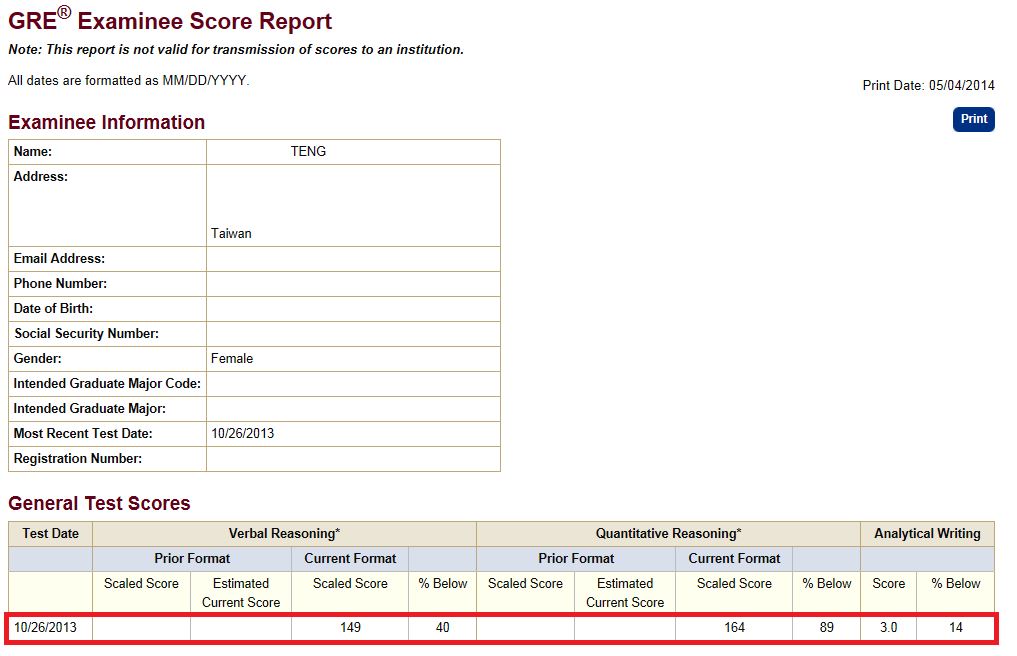Select the Print Date: 05/04/2014 text
1017x656 pixels.
(x=928, y=85)
